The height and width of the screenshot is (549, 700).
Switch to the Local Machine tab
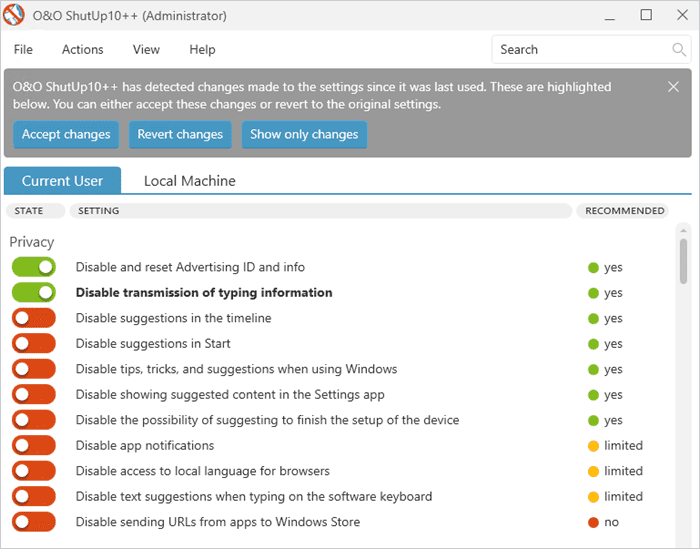tap(190, 181)
